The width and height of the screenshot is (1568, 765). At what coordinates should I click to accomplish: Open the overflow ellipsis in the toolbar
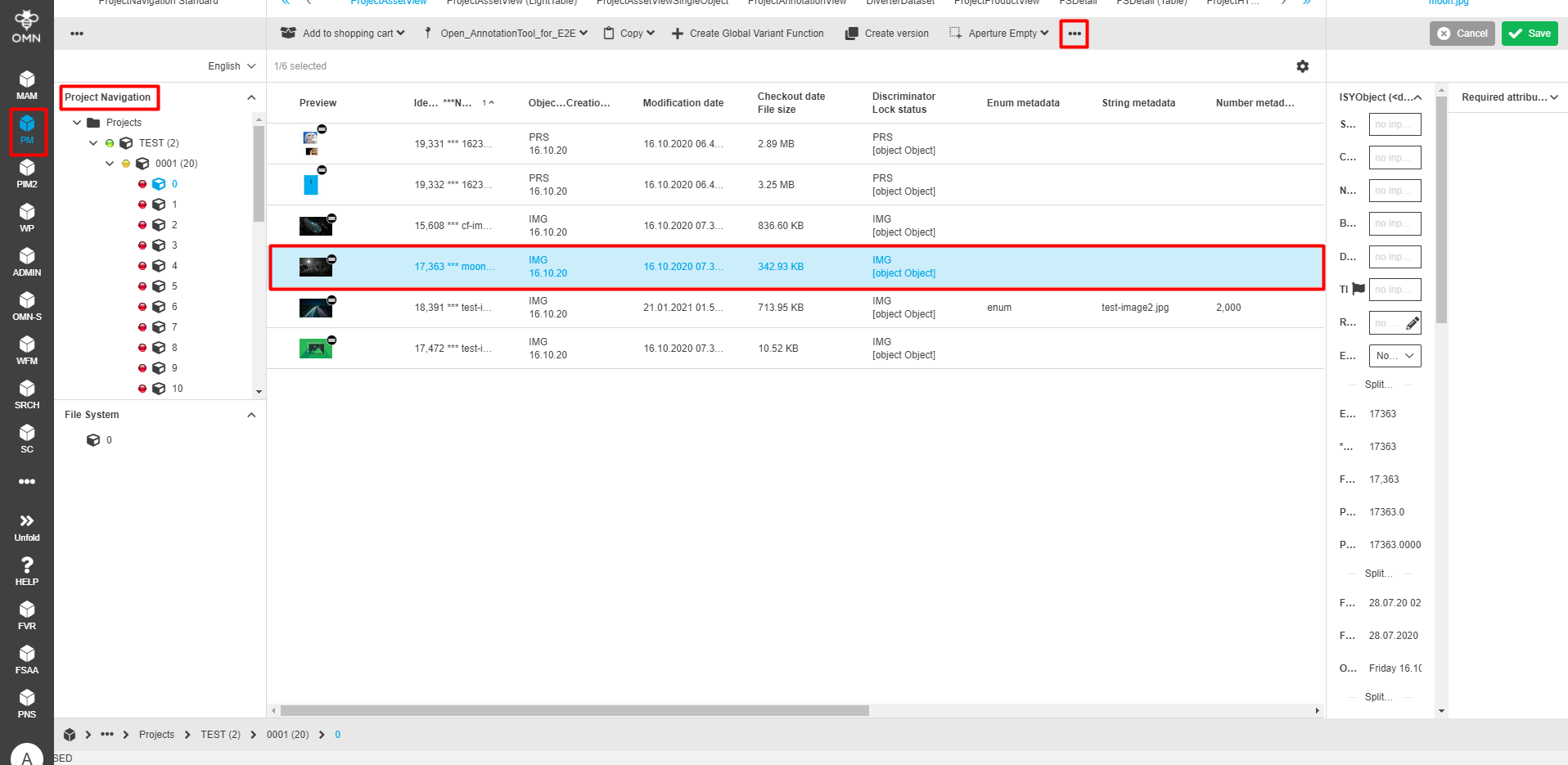click(1074, 34)
